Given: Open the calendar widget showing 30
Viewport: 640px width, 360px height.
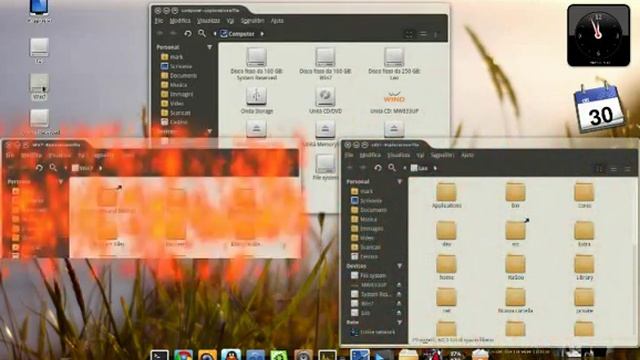Looking at the screenshot, I should pyautogui.click(x=599, y=108).
